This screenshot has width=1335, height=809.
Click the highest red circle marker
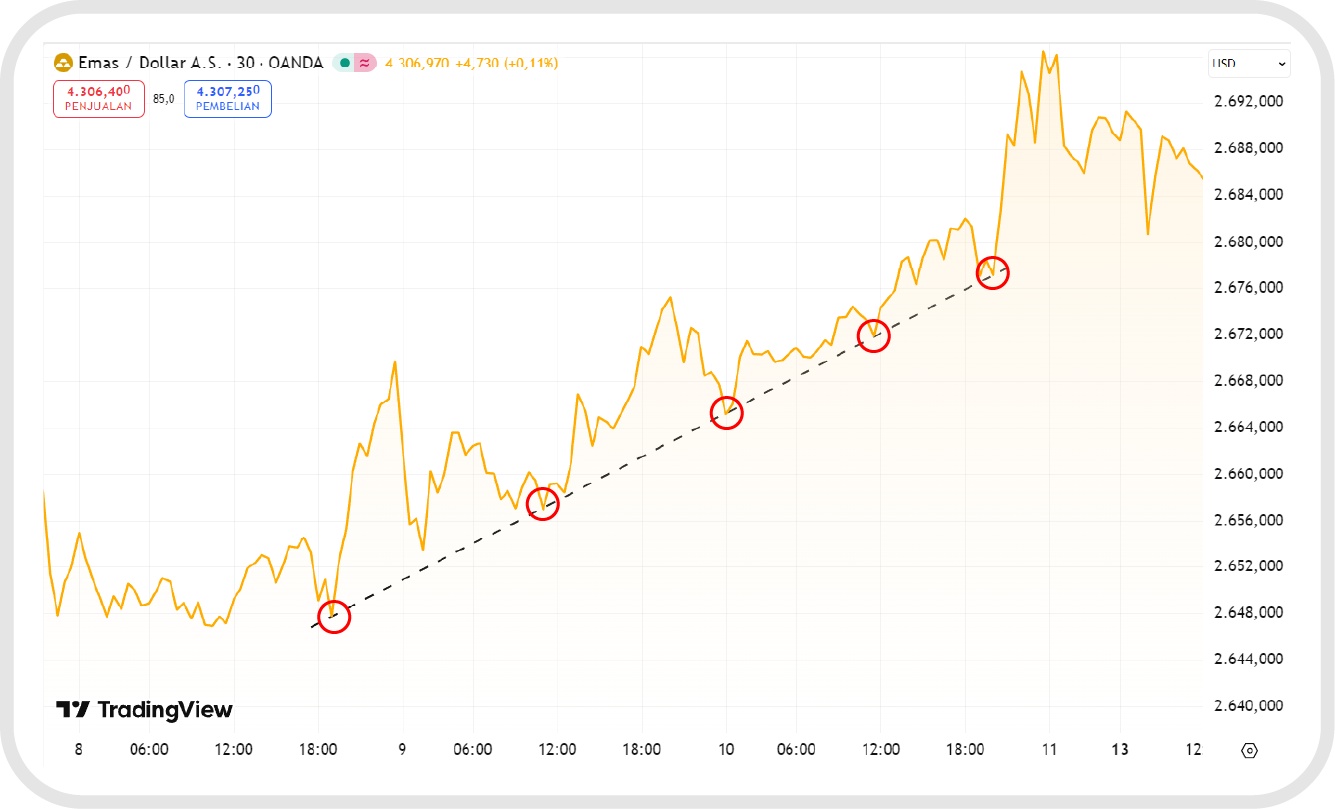tap(993, 273)
